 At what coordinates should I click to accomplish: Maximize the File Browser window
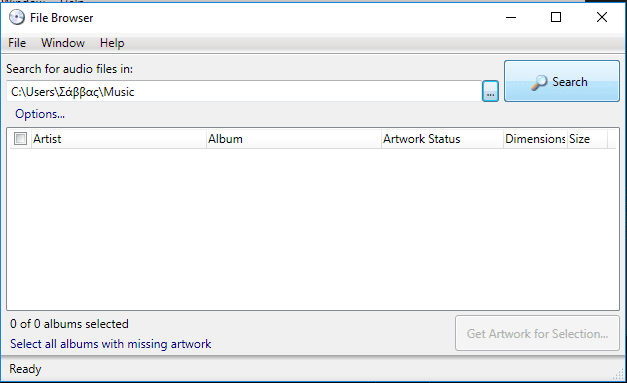[x=556, y=17]
